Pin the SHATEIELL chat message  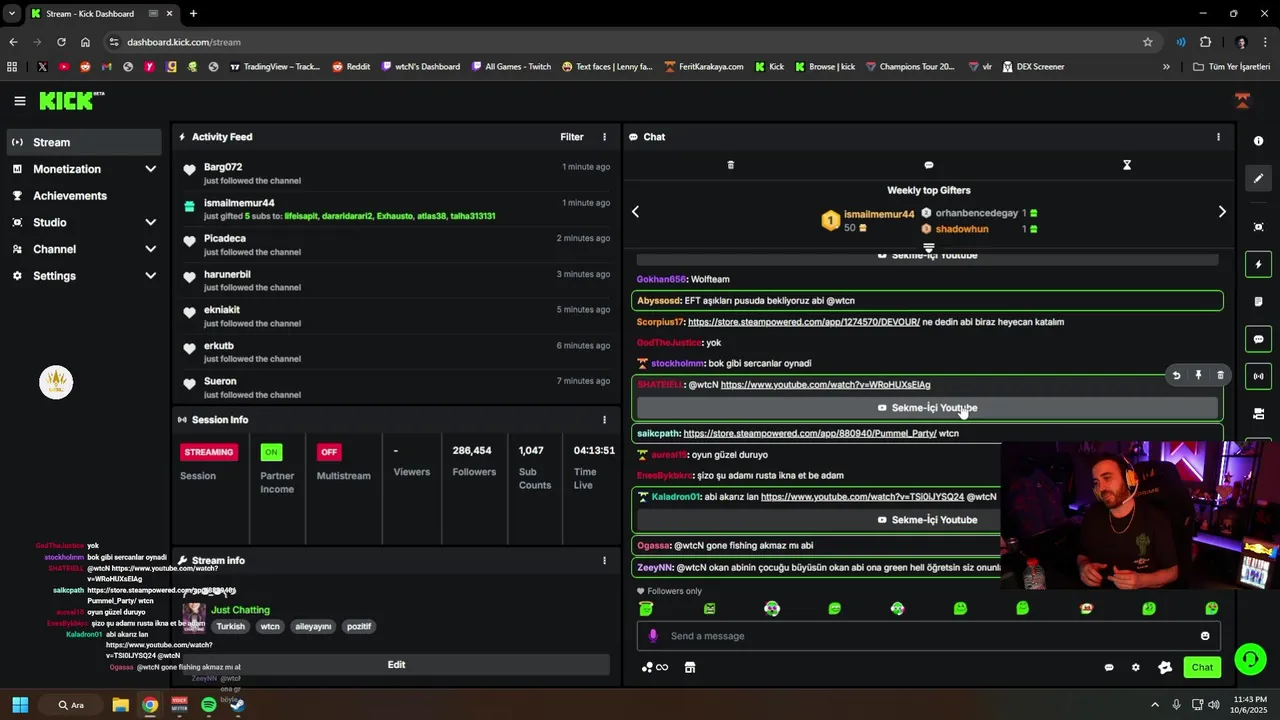[1198, 375]
